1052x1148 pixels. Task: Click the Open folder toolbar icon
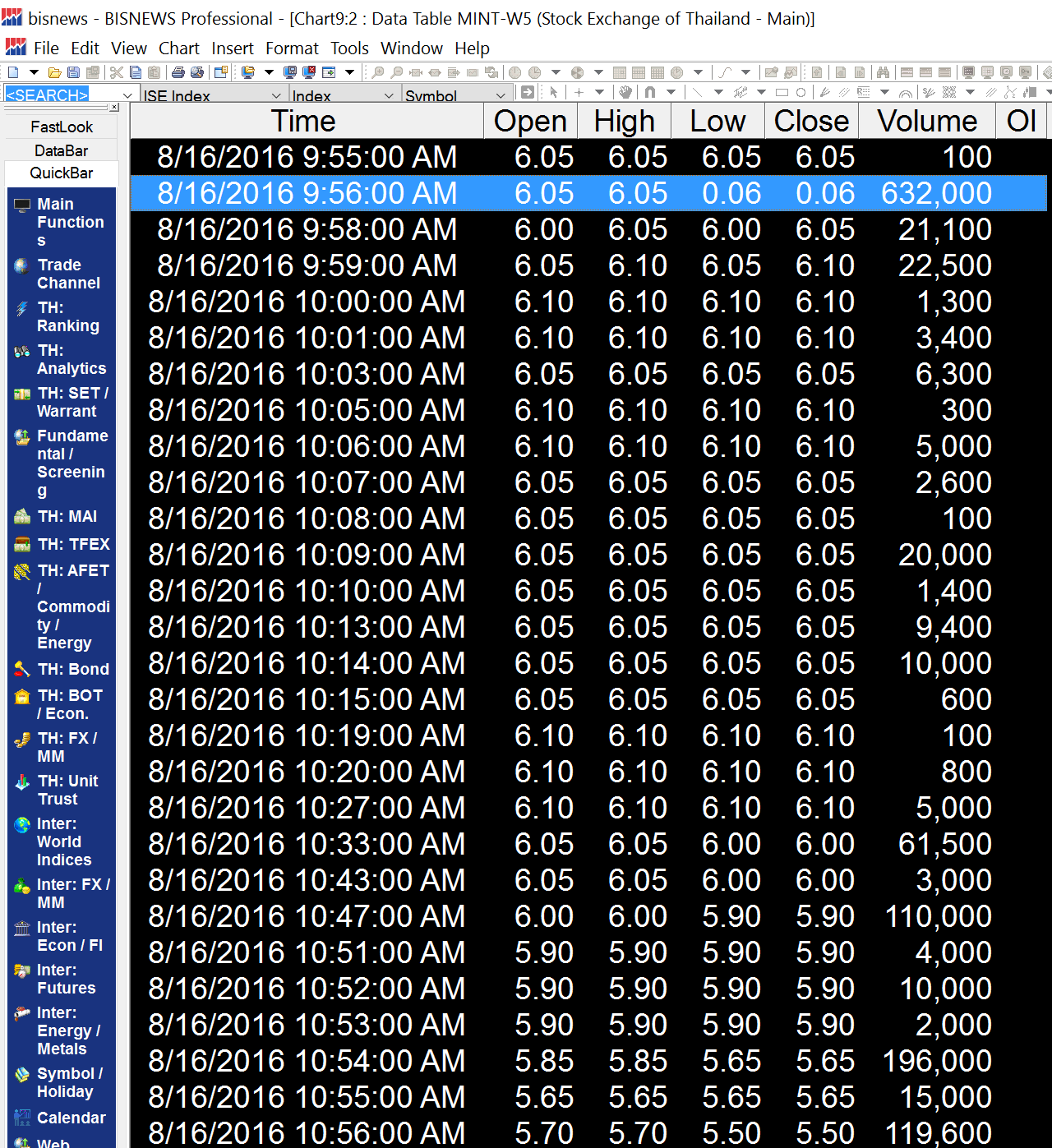click(54, 72)
